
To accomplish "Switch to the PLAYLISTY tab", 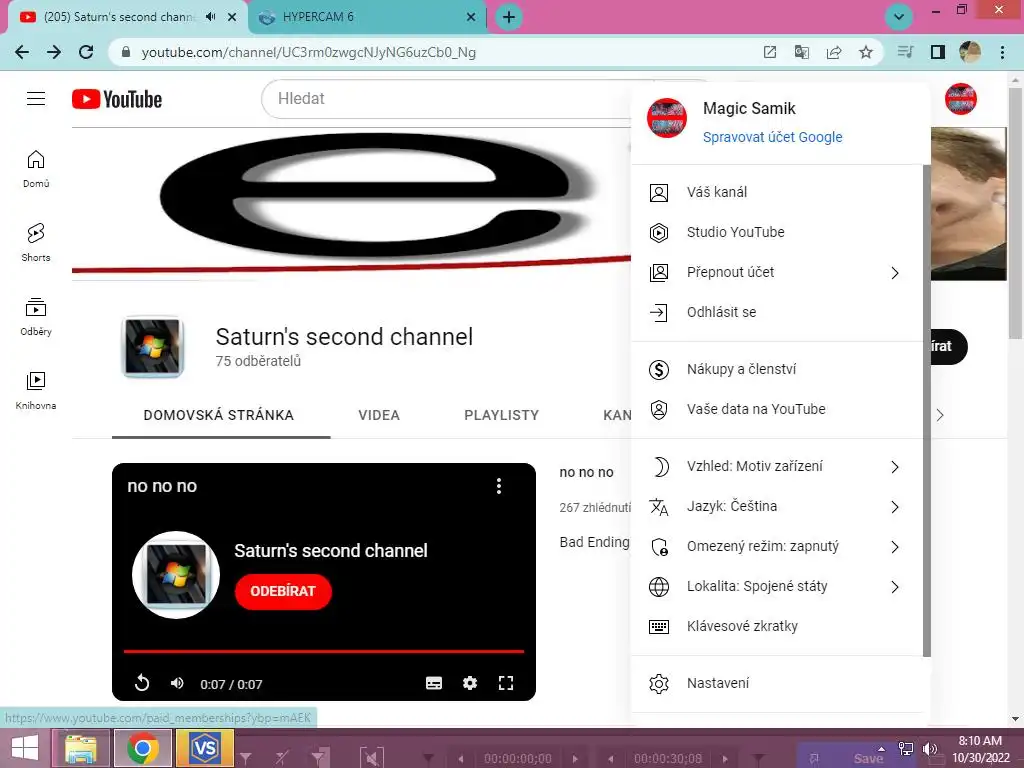I will [502, 415].
